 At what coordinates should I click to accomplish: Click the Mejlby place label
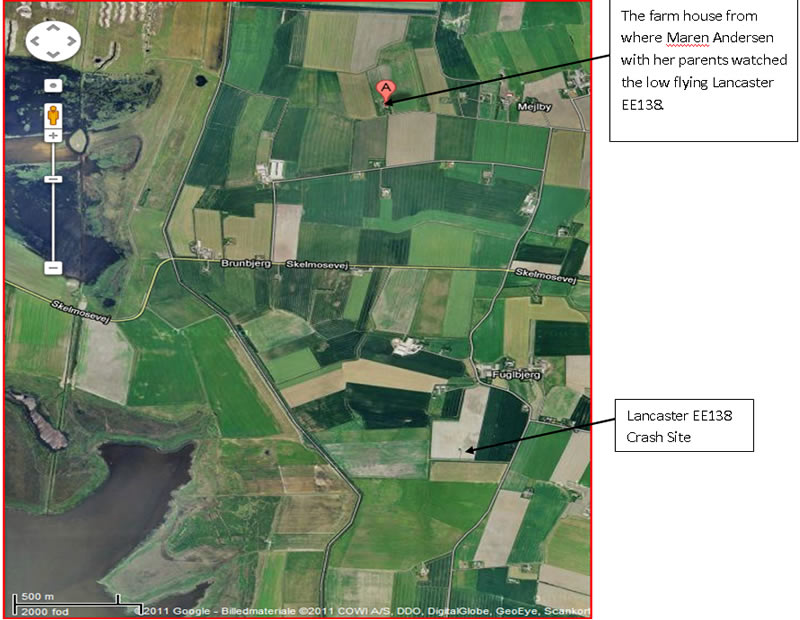coord(534,107)
